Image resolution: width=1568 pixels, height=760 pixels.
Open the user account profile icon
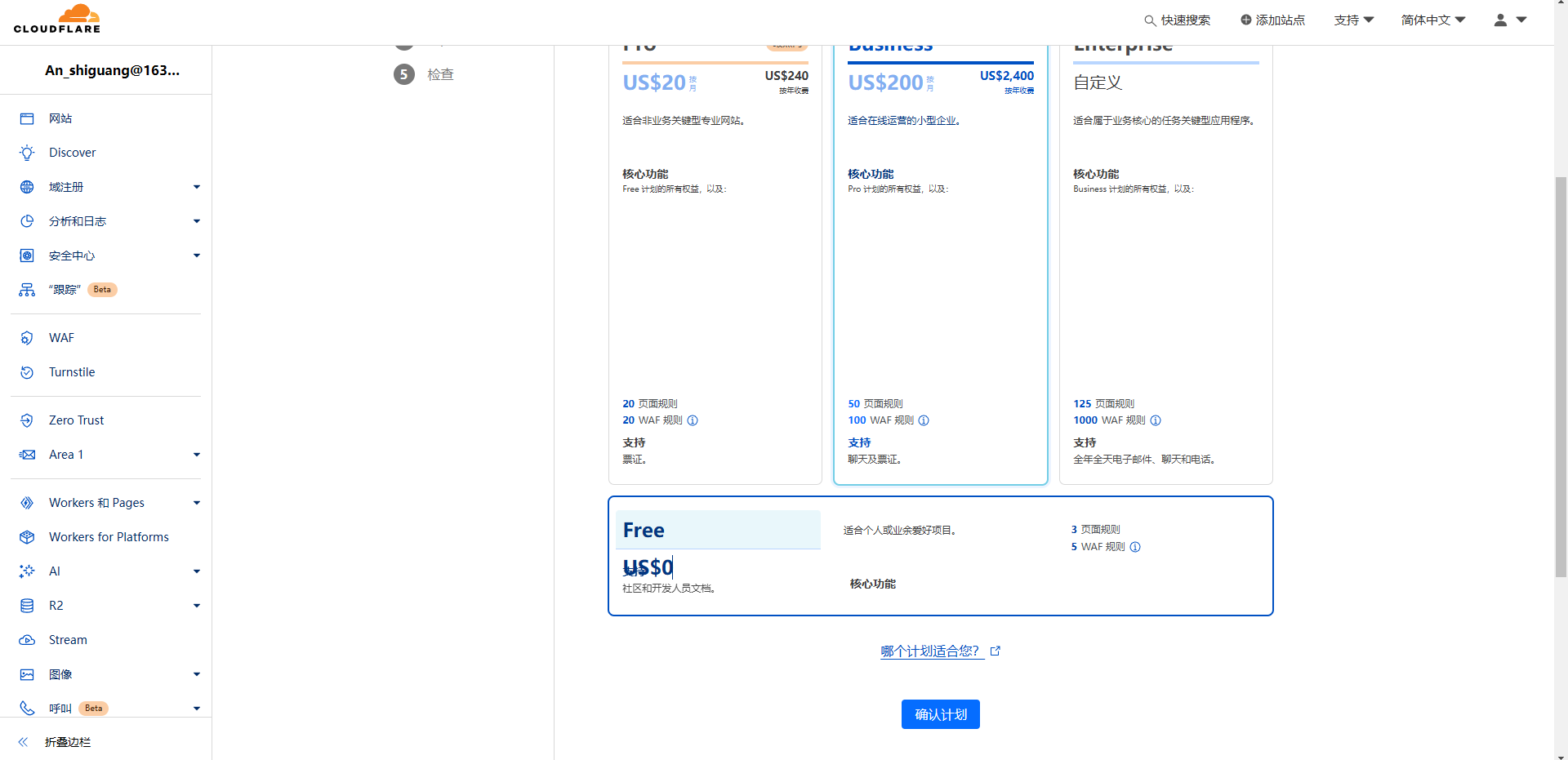tap(1500, 20)
